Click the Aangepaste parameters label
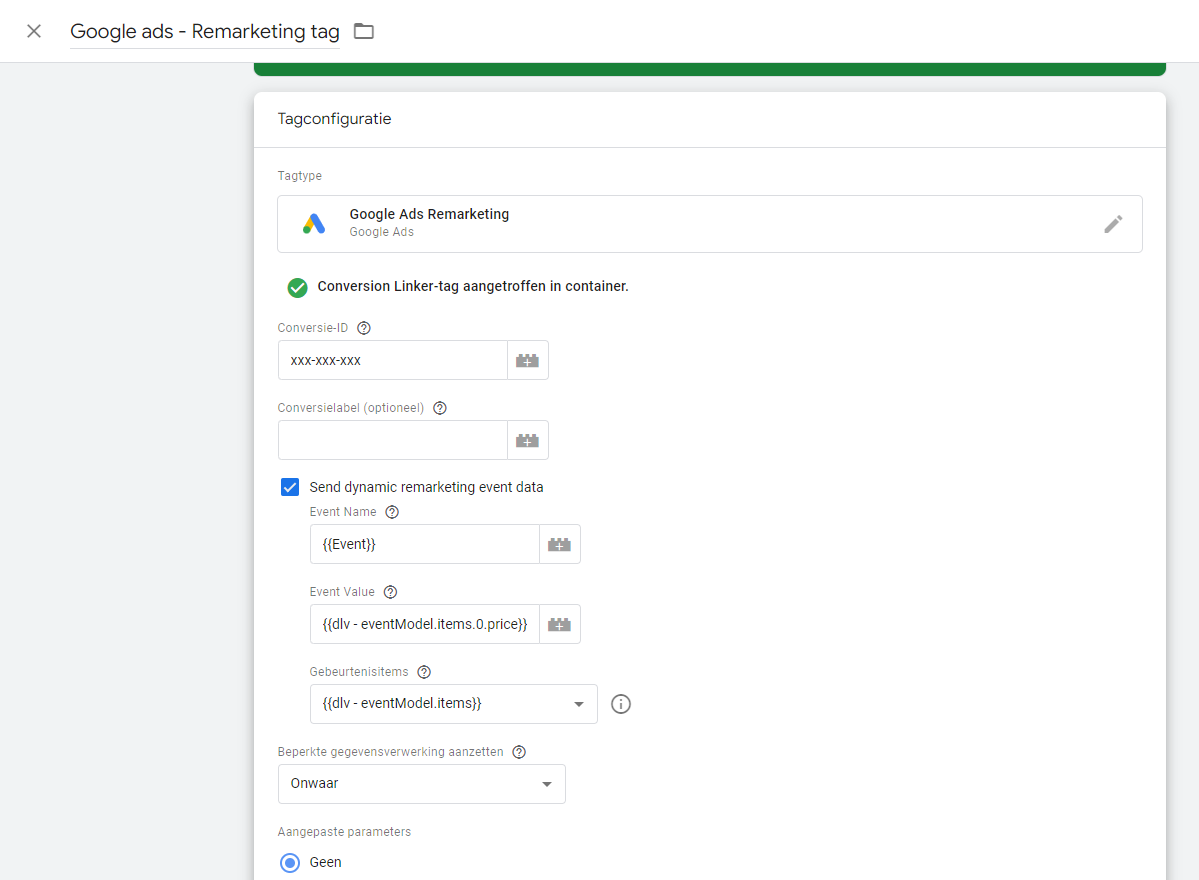Screen dimensions: 1199x880 click(x=344, y=832)
